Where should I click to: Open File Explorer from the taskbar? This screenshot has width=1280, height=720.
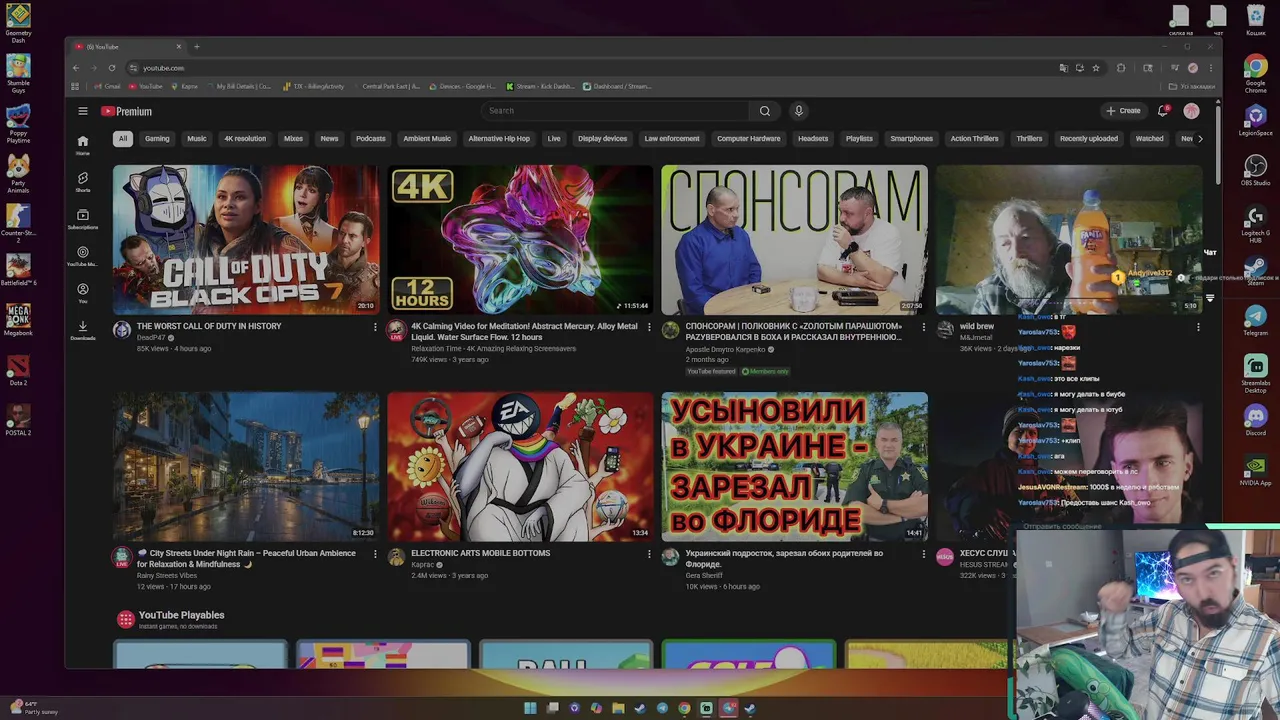tap(618, 708)
